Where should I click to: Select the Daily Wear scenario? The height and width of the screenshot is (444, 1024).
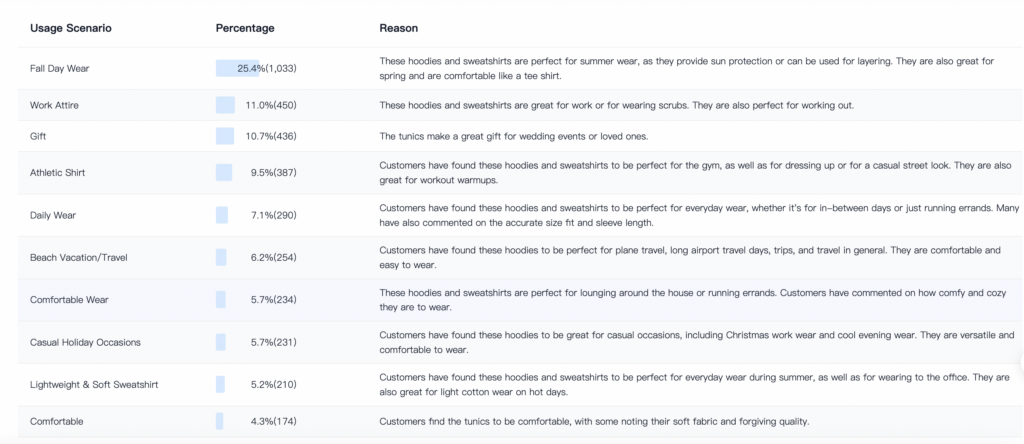(52, 215)
